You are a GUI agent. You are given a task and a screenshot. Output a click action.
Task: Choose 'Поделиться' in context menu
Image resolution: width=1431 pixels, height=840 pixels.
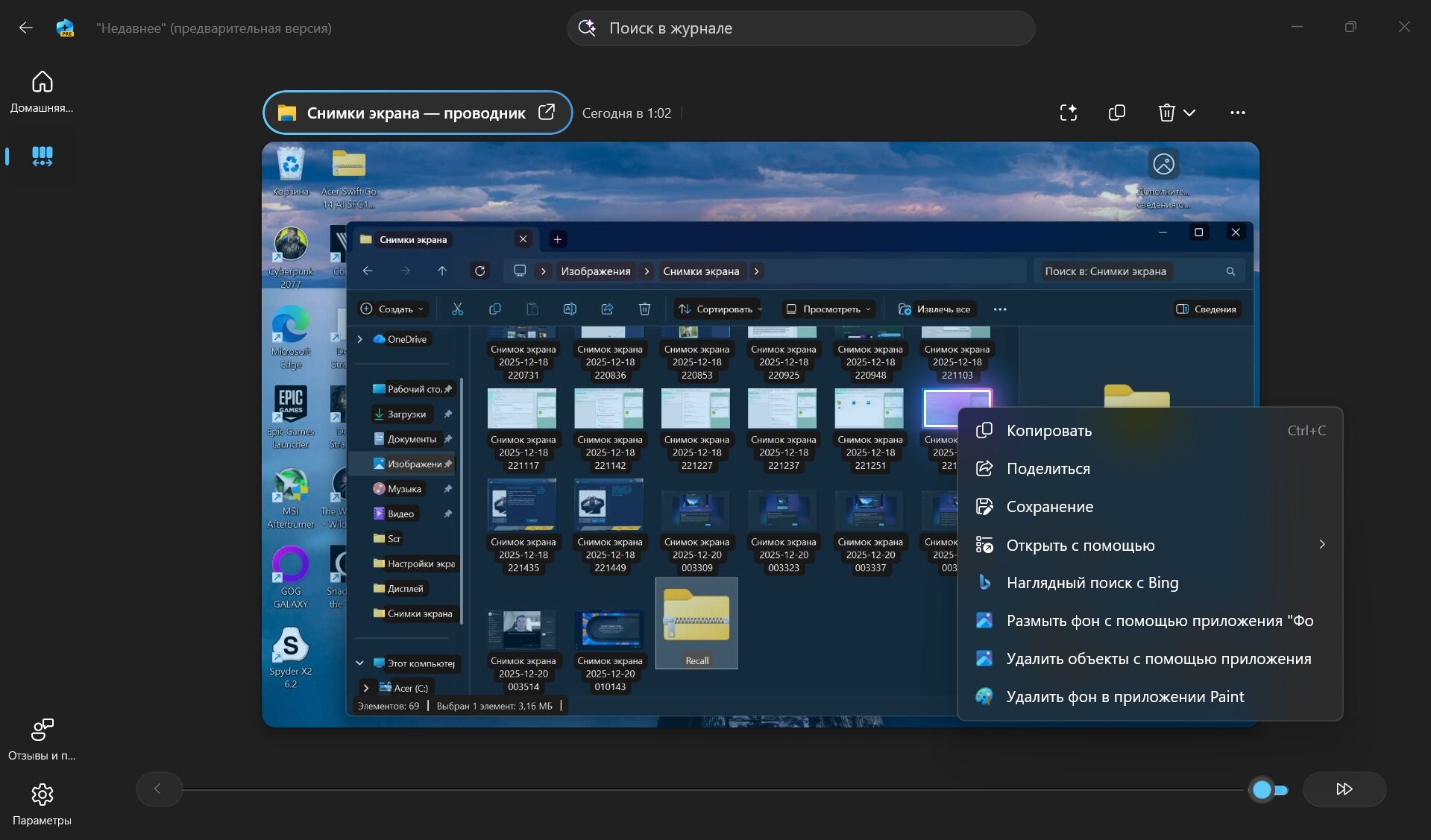[x=1048, y=469]
